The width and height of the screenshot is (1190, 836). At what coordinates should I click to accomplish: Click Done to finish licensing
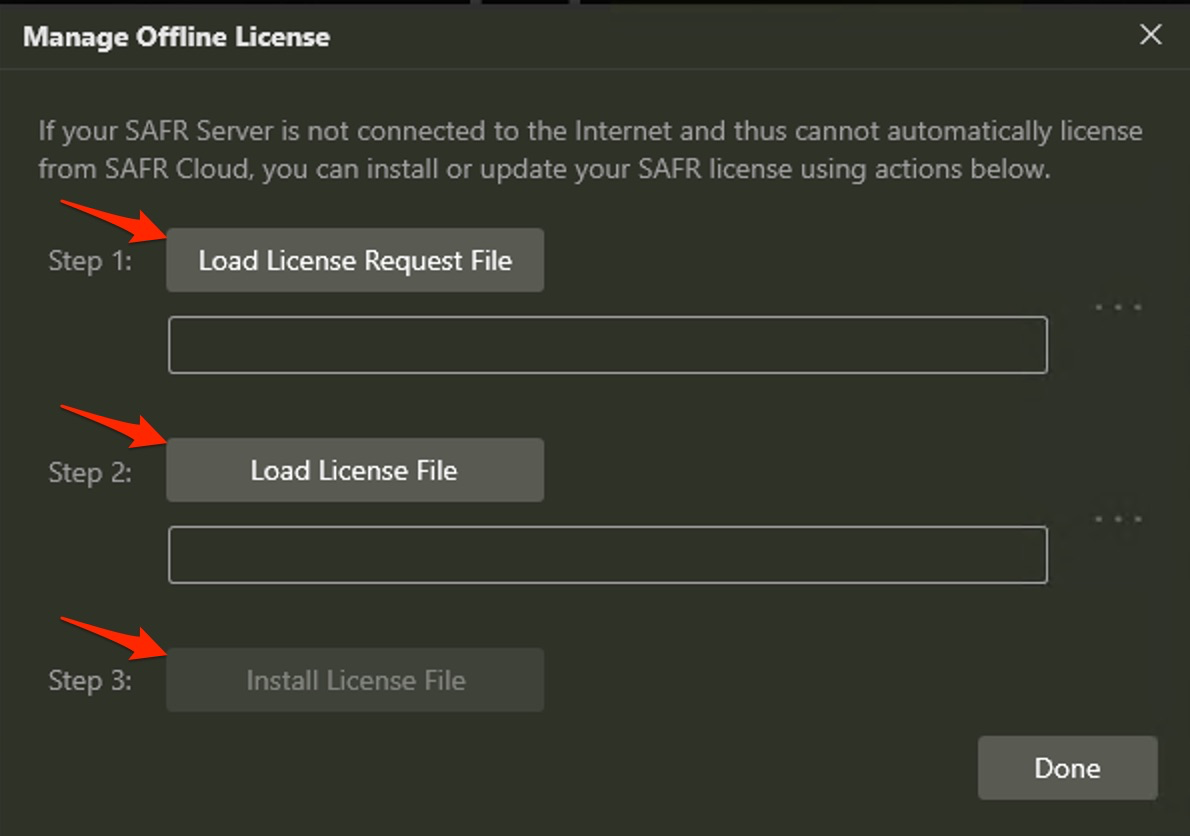click(x=1067, y=768)
